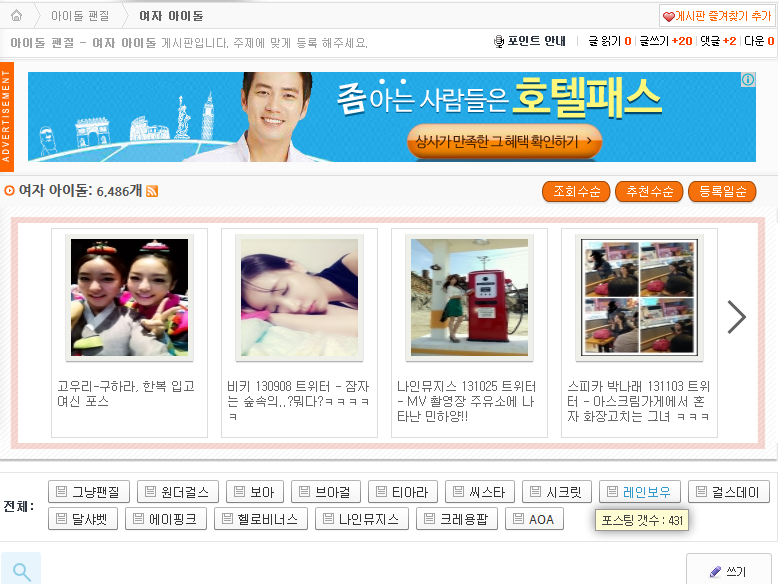This screenshot has height=584, width=779.
Task: Click the pencil icon on 쓰기 button
Action: [x=715, y=572]
